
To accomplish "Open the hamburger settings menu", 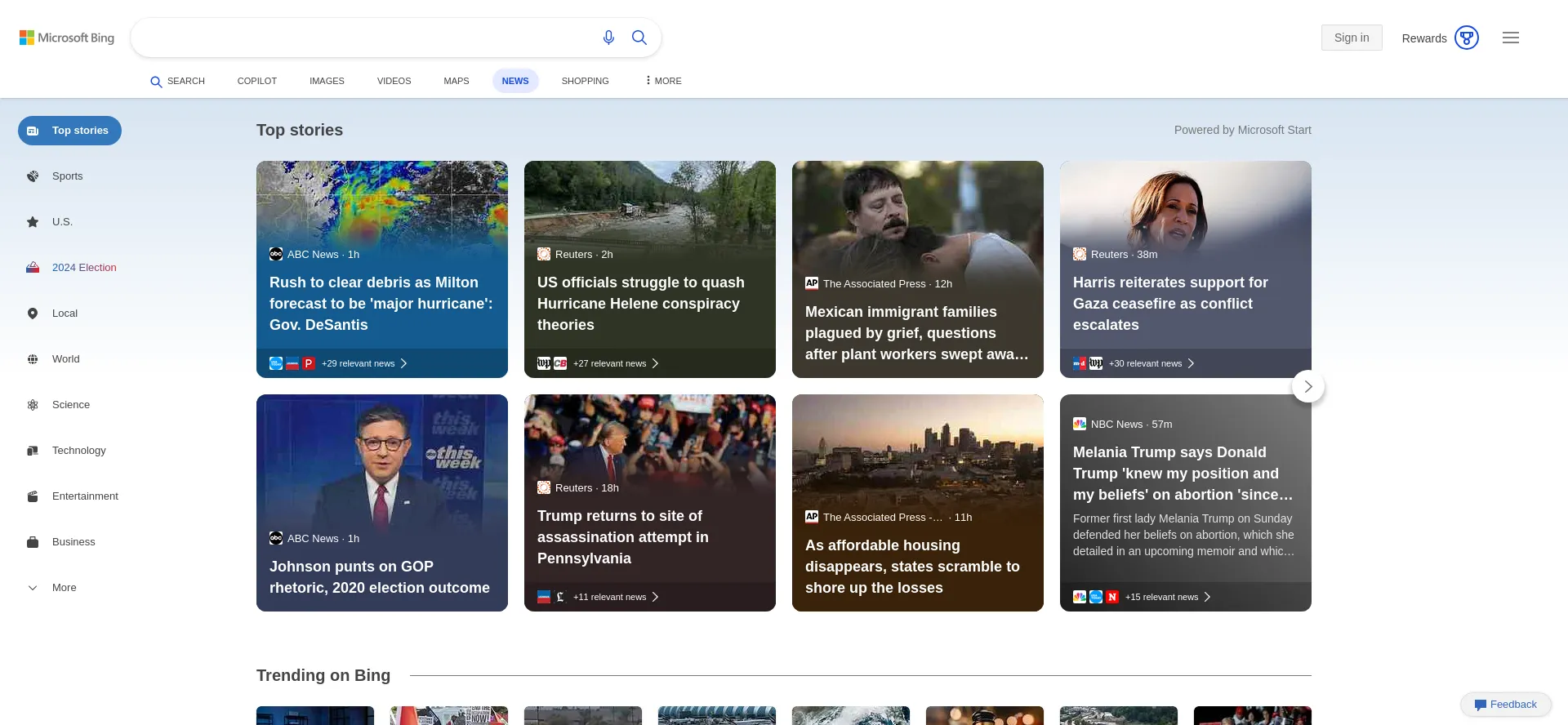I will coord(1511,38).
